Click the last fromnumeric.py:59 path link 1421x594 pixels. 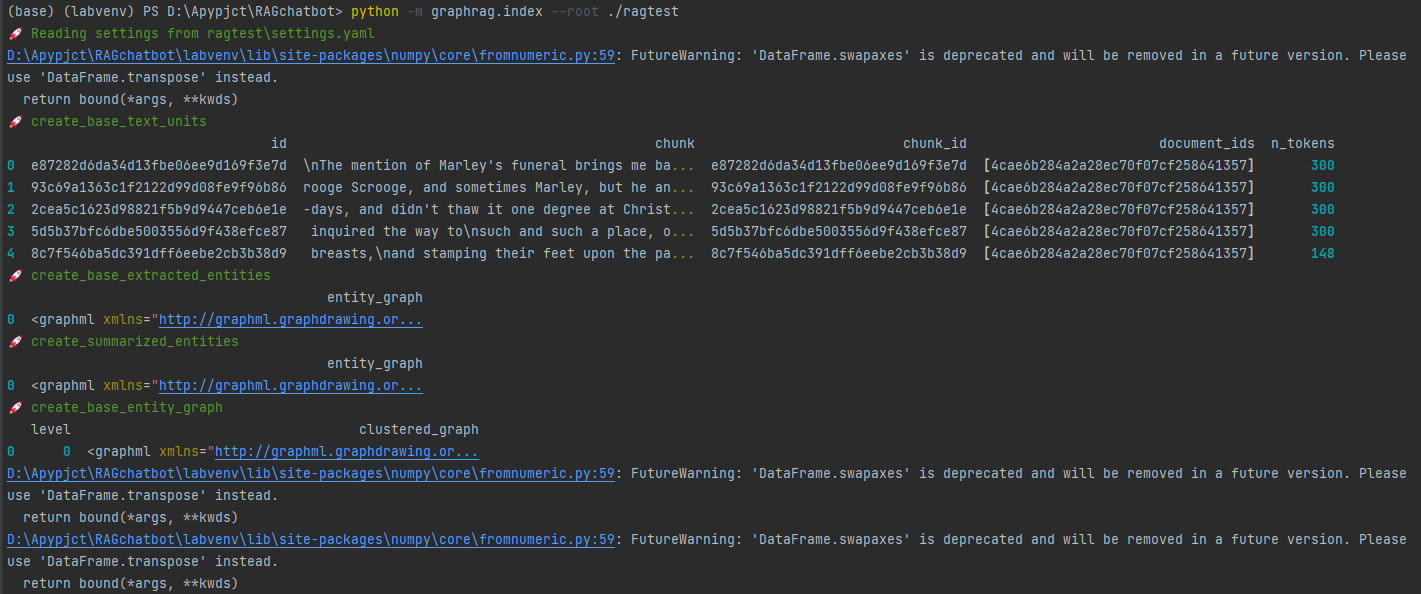click(x=311, y=540)
